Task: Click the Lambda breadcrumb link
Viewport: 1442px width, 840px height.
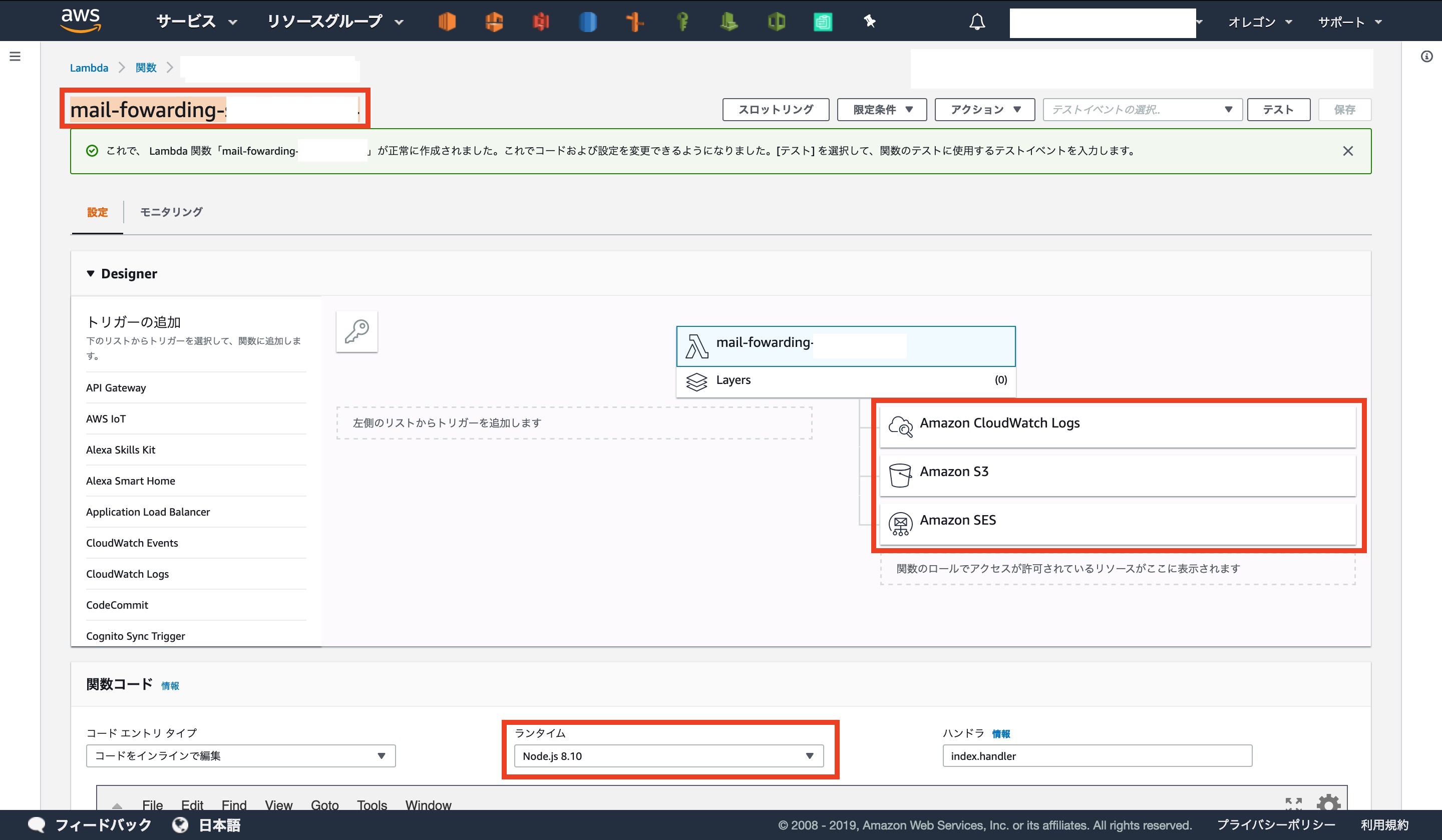Action: 89,68
